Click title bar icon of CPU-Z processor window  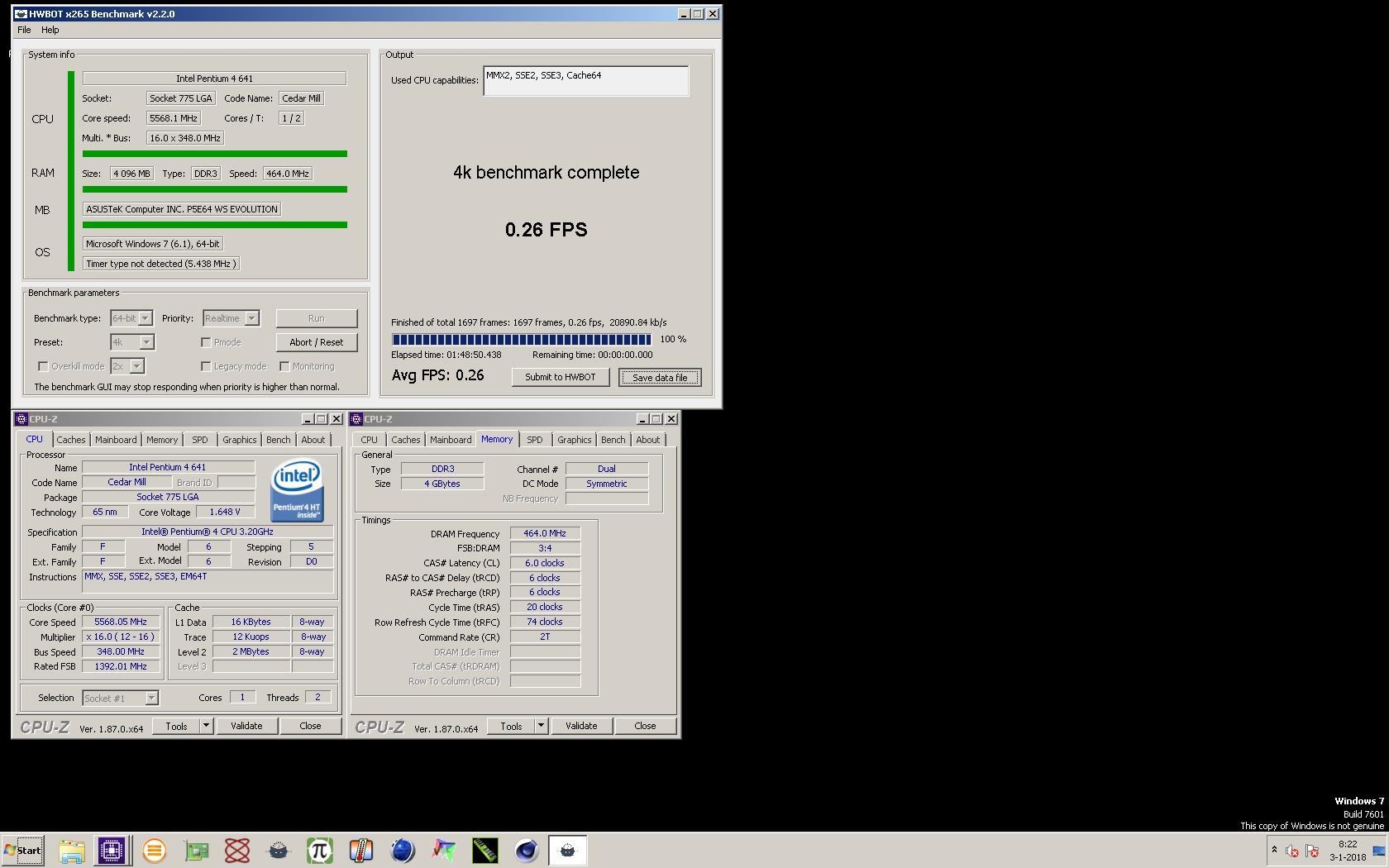21,419
